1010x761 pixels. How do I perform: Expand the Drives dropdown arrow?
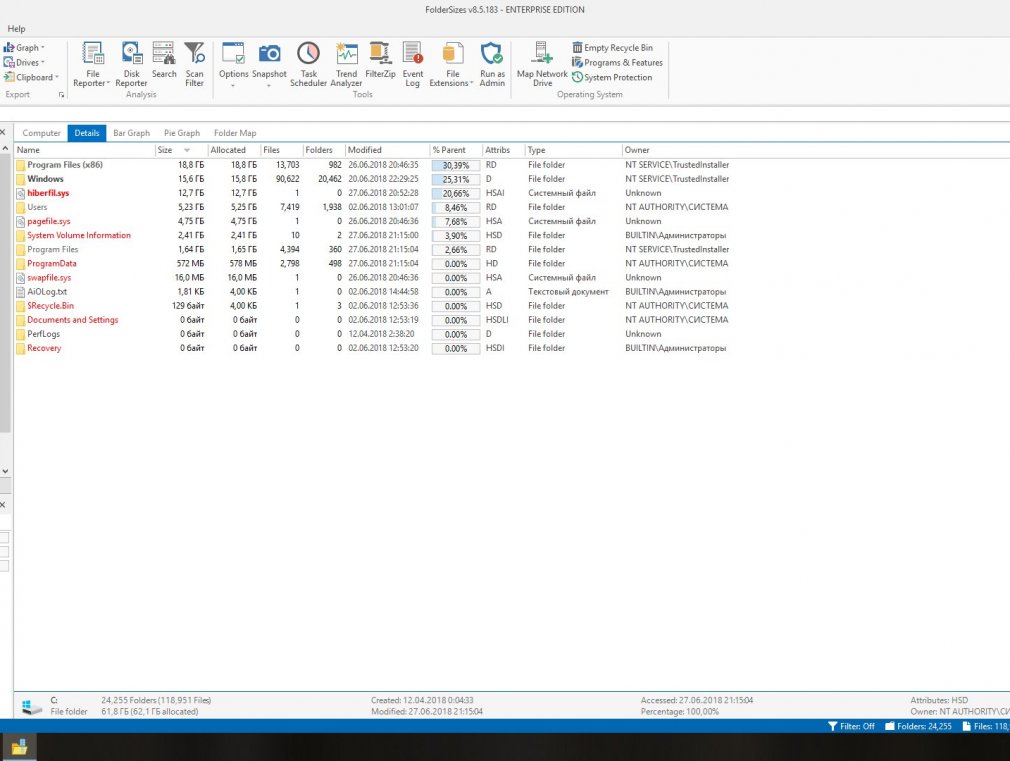43,63
